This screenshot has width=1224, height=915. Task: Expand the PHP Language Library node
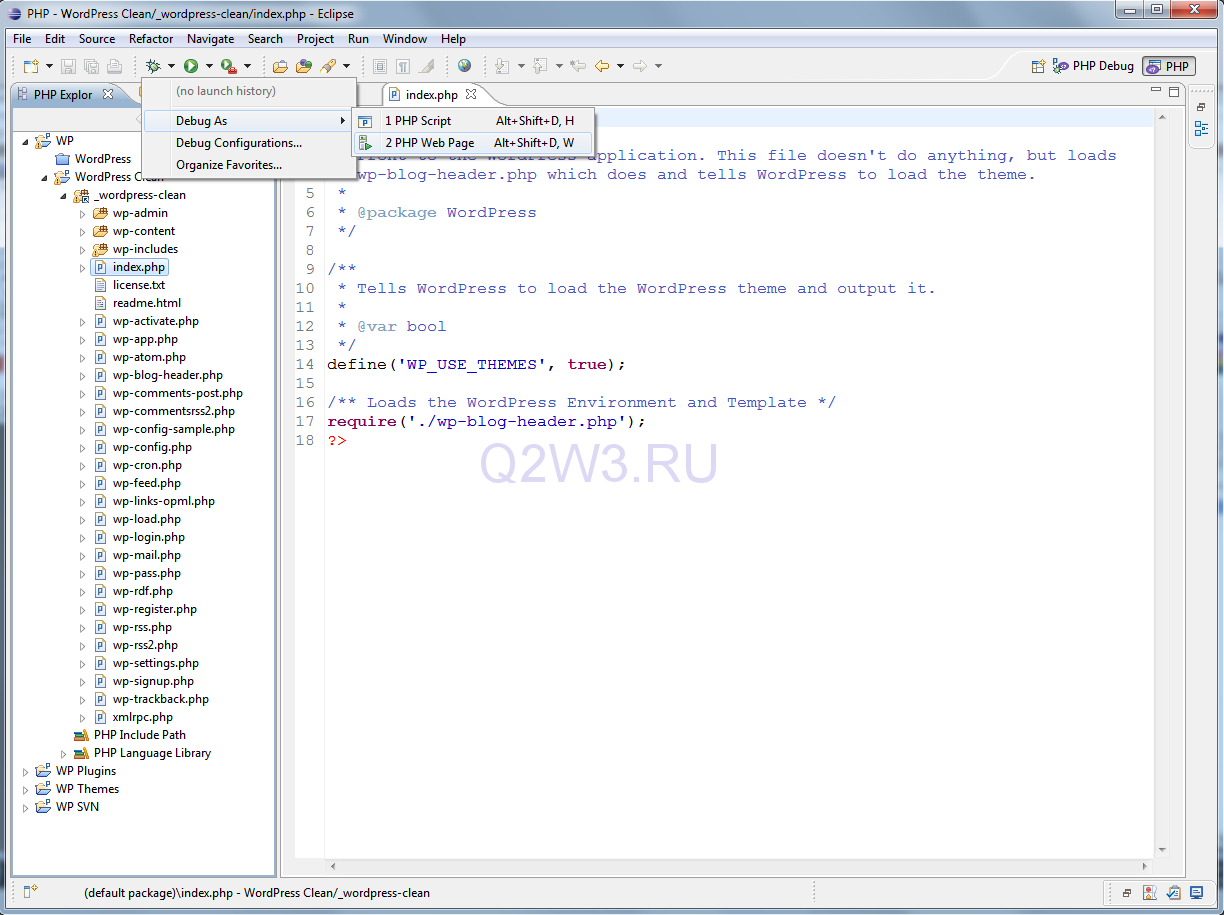tap(64, 753)
